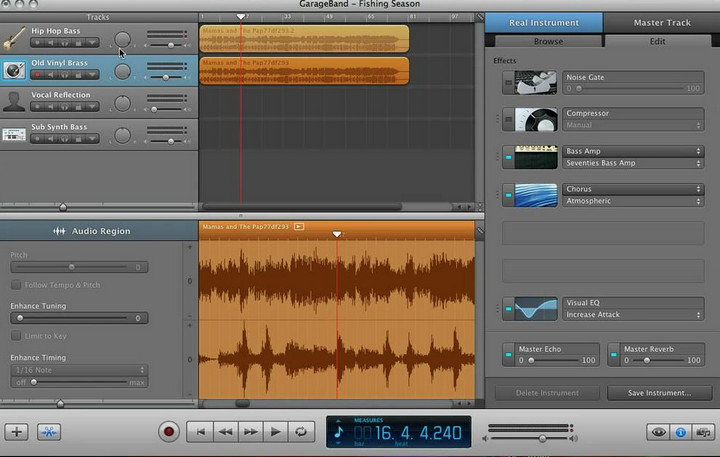Image resolution: width=720 pixels, height=457 pixels.
Task: Open the Seventies Bass Amp preset dropdown
Action: pos(632,163)
